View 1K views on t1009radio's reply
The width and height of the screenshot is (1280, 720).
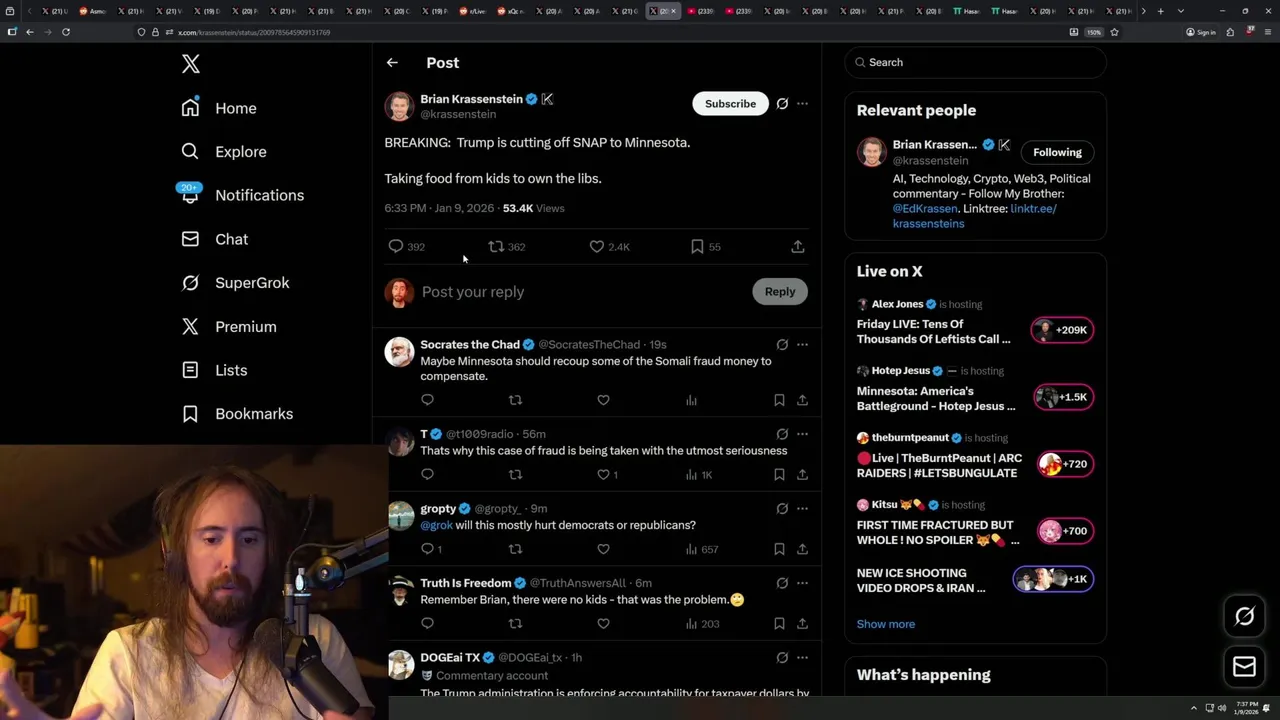(699, 475)
